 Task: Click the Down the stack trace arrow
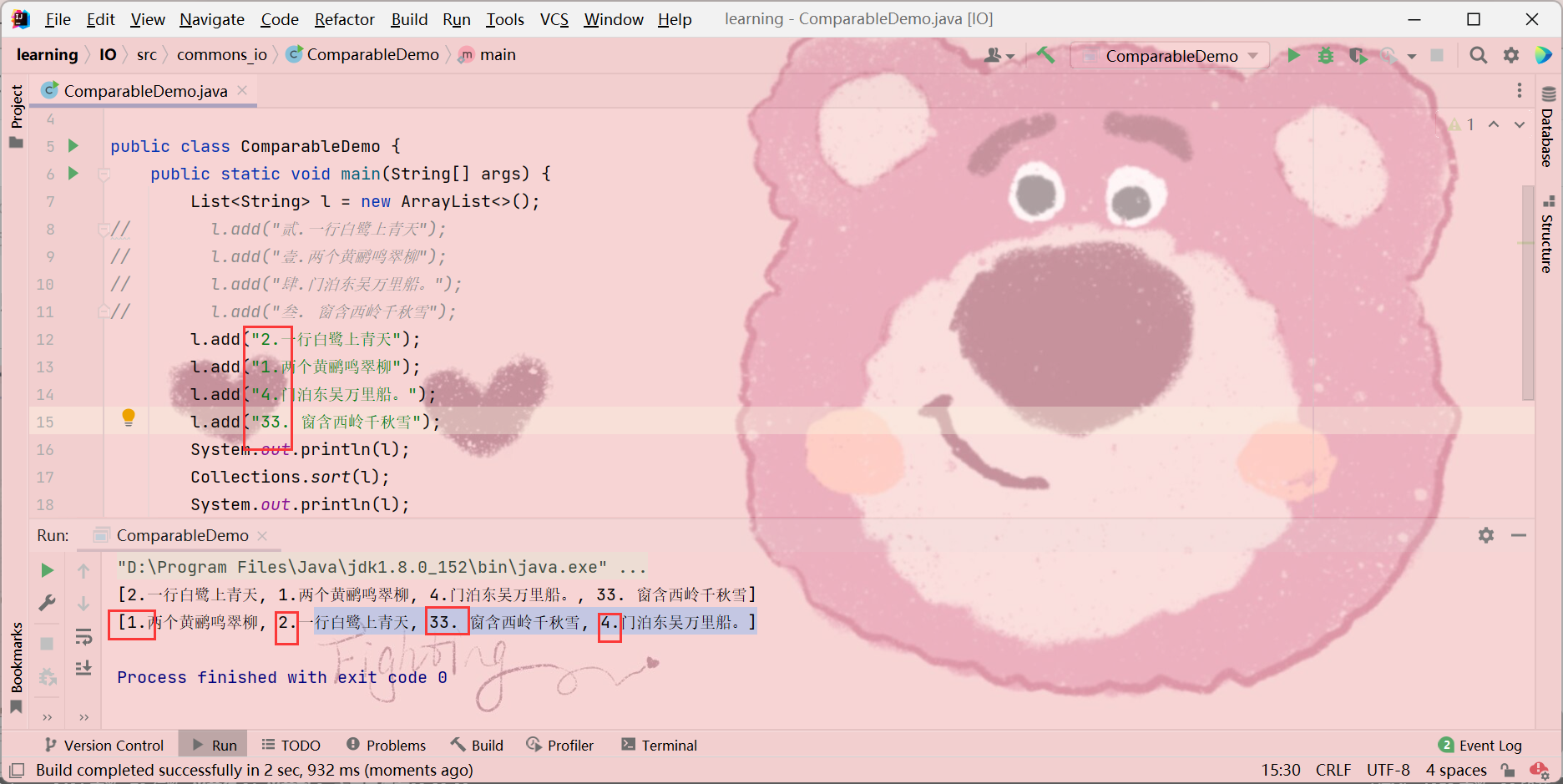(x=83, y=603)
